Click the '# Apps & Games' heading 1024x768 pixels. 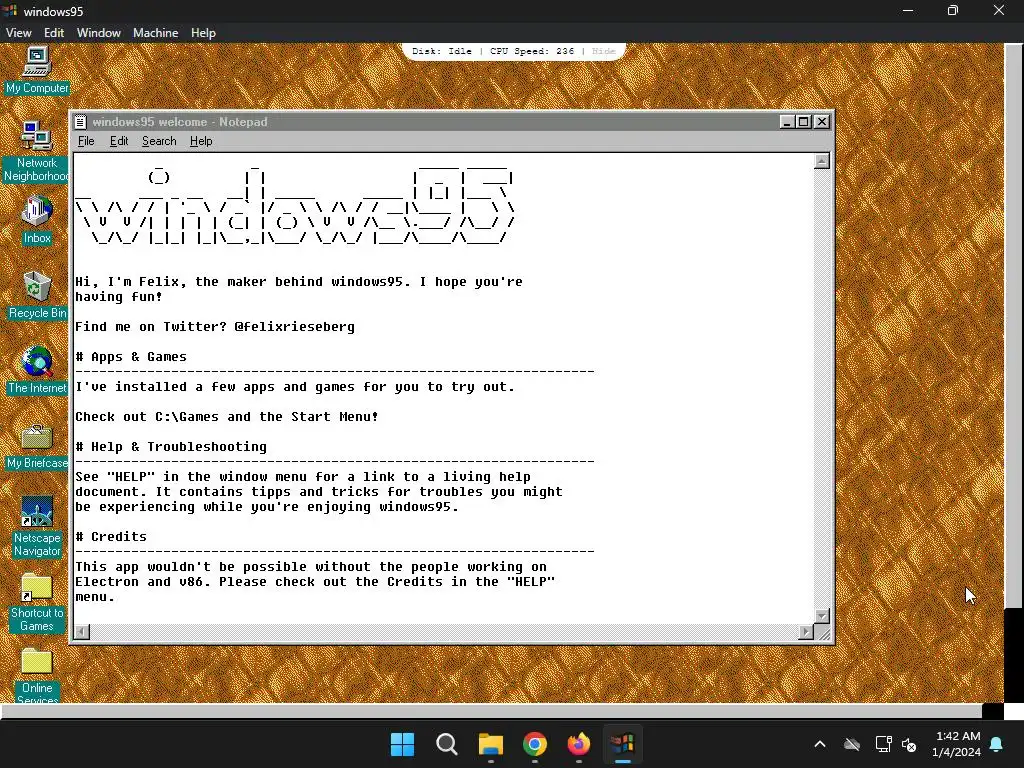coord(131,357)
